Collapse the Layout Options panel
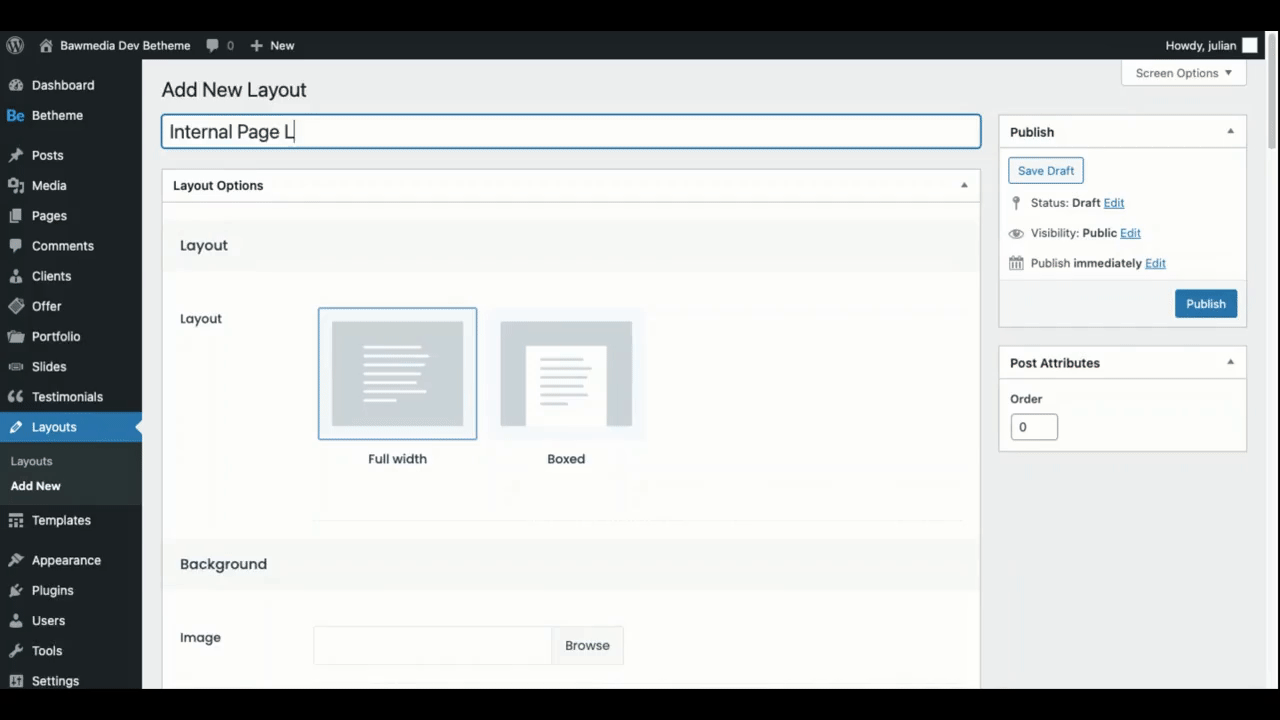The width and height of the screenshot is (1280, 720). click(x=964, y=185)
